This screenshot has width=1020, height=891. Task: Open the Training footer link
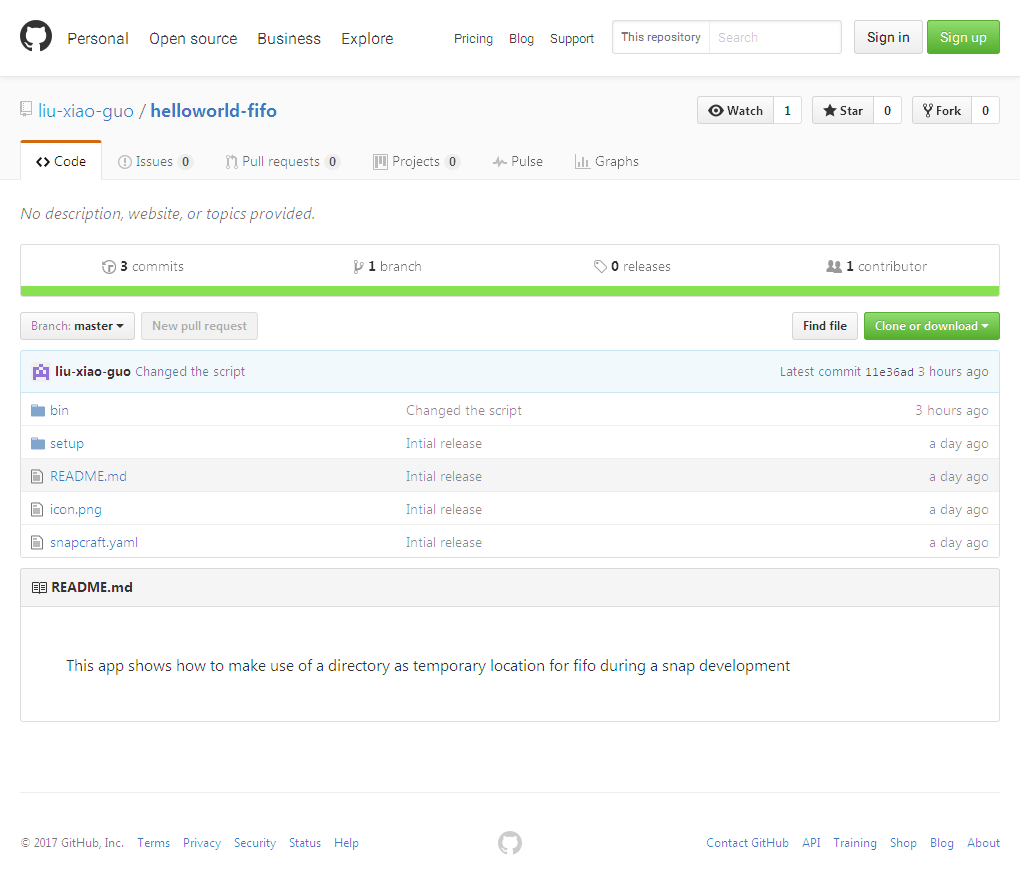point(855,843)
